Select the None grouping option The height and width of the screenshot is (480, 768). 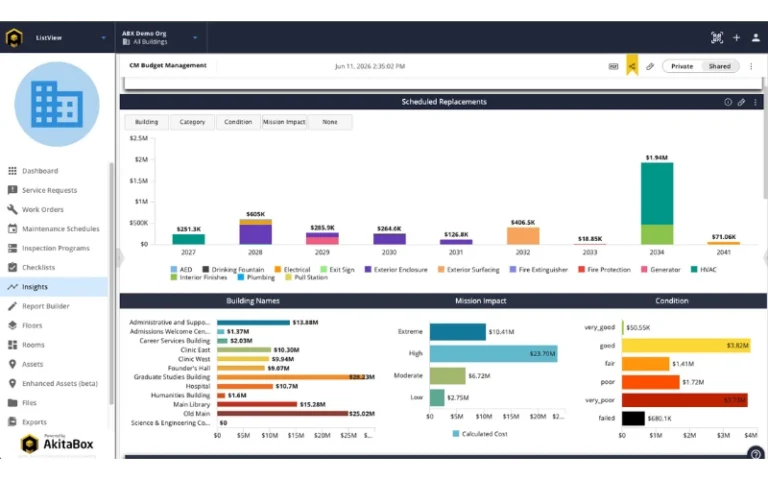(330, 122)
